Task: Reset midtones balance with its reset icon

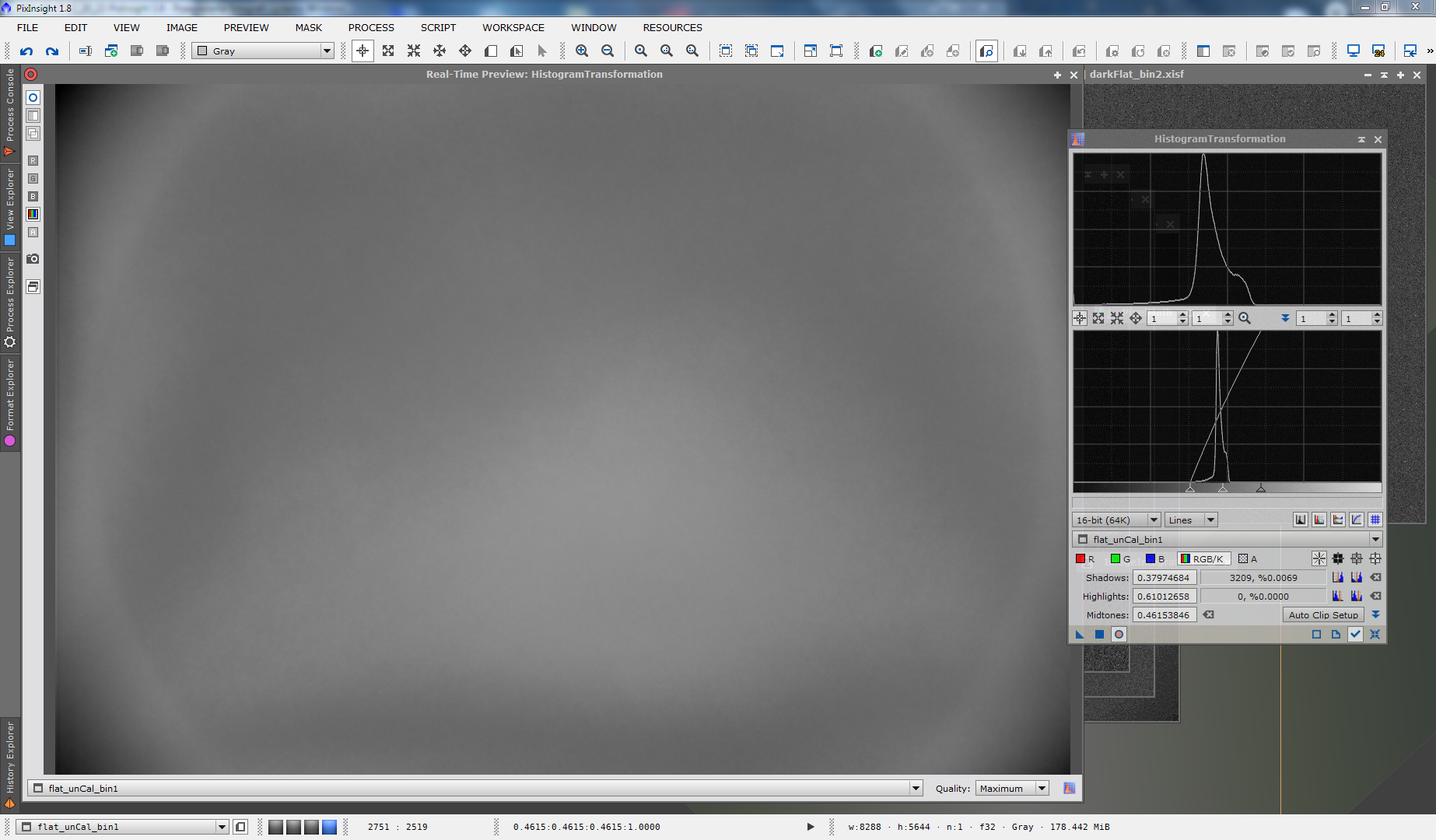Action: coord(1208,614)
